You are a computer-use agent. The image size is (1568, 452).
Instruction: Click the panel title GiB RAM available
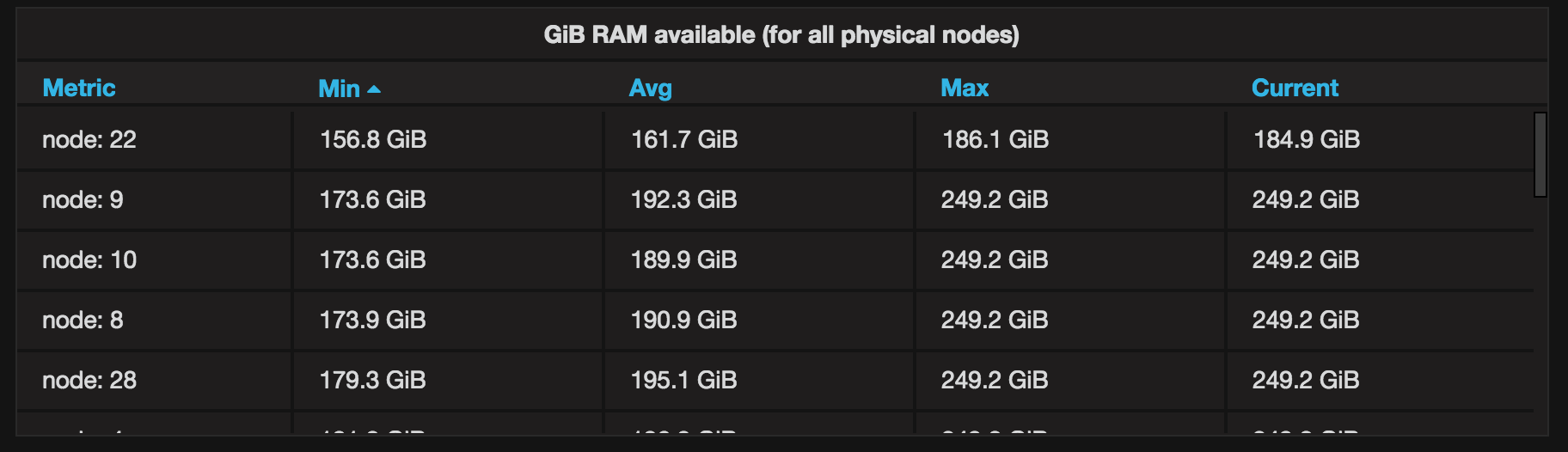[x=781, y=35]
